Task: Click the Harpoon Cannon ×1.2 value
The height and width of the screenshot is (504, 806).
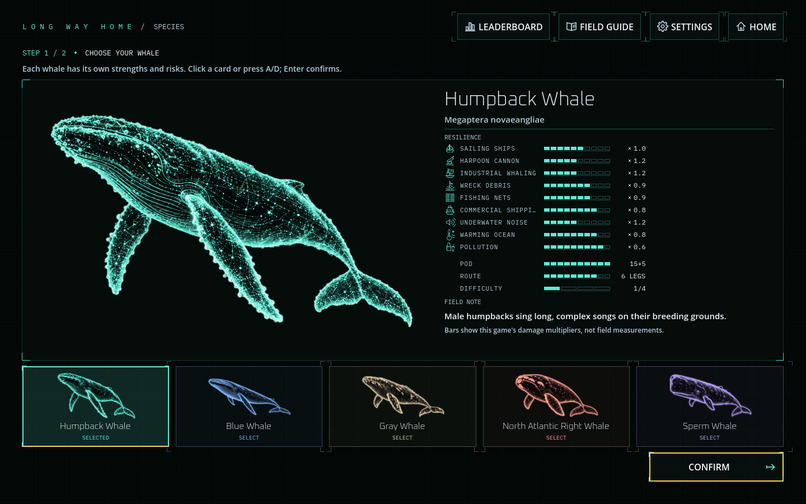Action: pos(636,160)
